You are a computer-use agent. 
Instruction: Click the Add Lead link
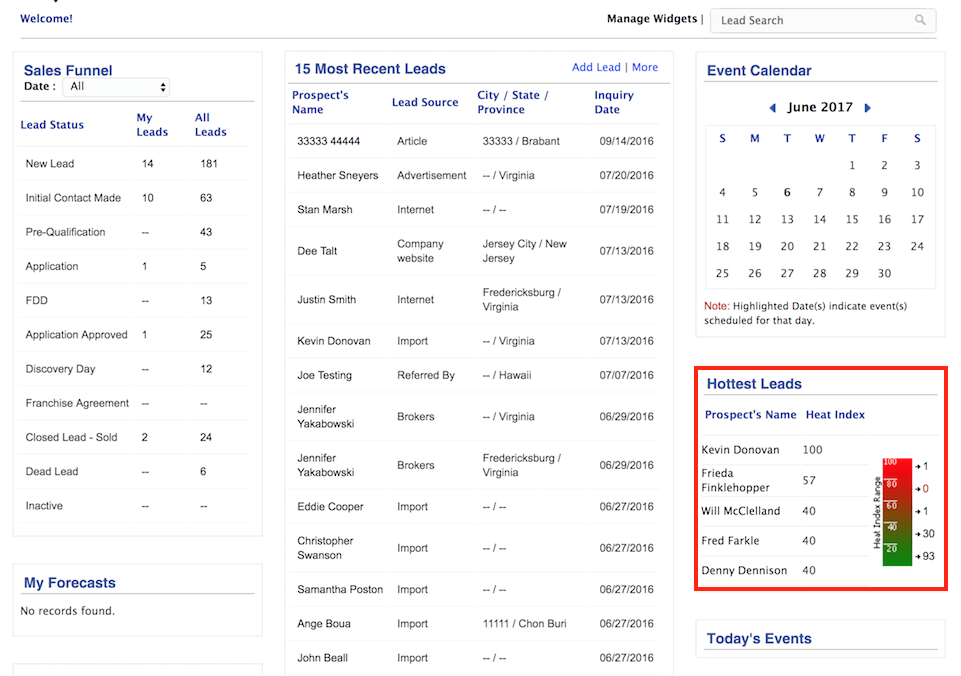click(x=596, y=67)
